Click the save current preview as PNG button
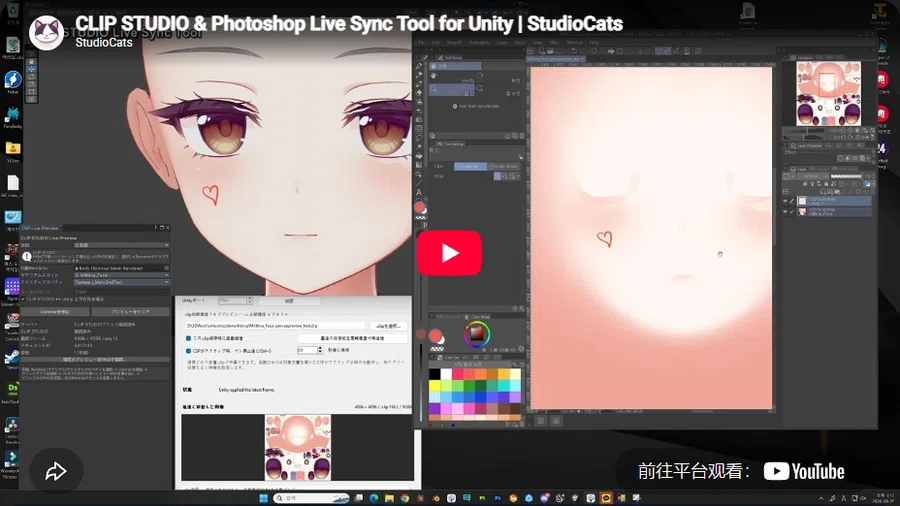The image size is (900, 506). 95,359
